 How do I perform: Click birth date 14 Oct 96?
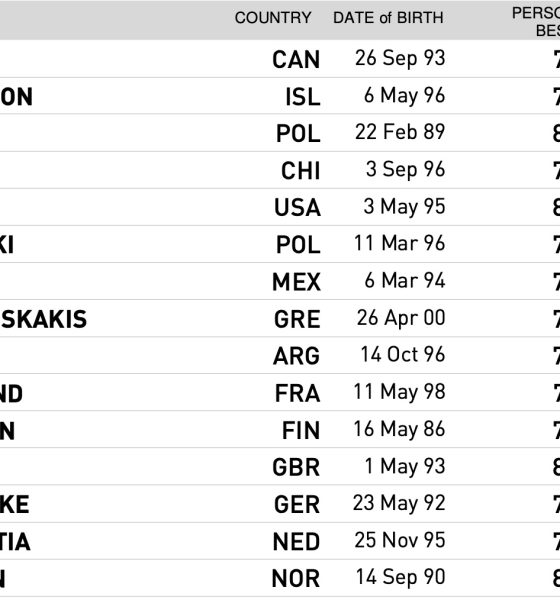pos(403,354)
